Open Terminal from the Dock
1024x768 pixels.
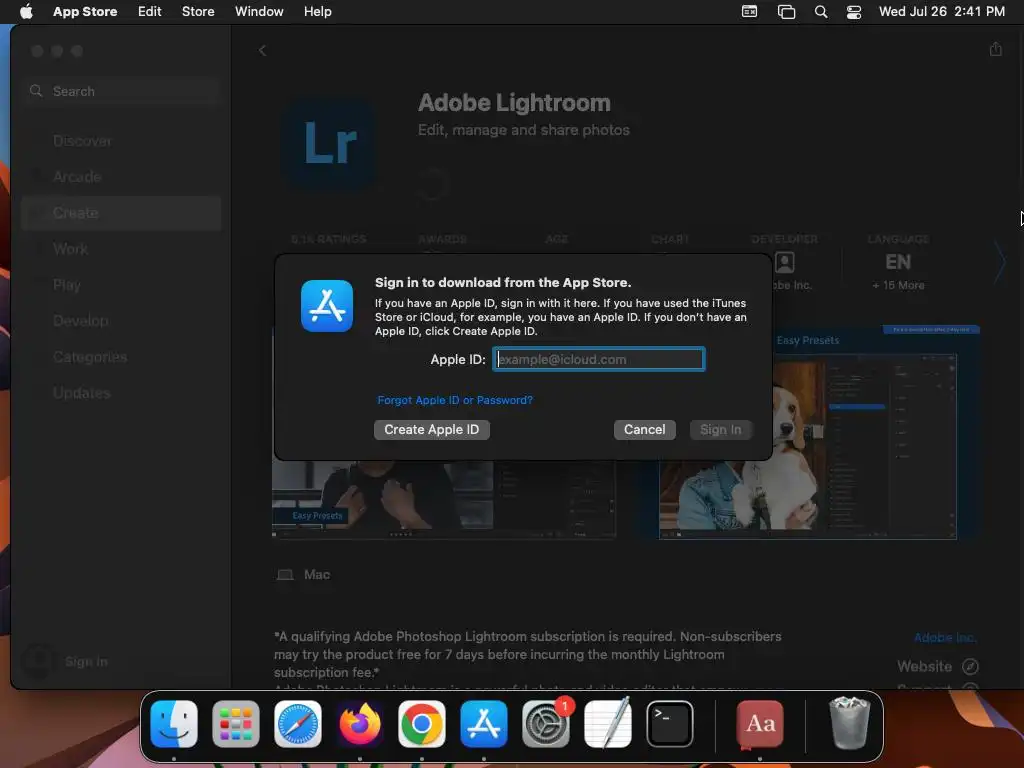click(x=670, y=724)
